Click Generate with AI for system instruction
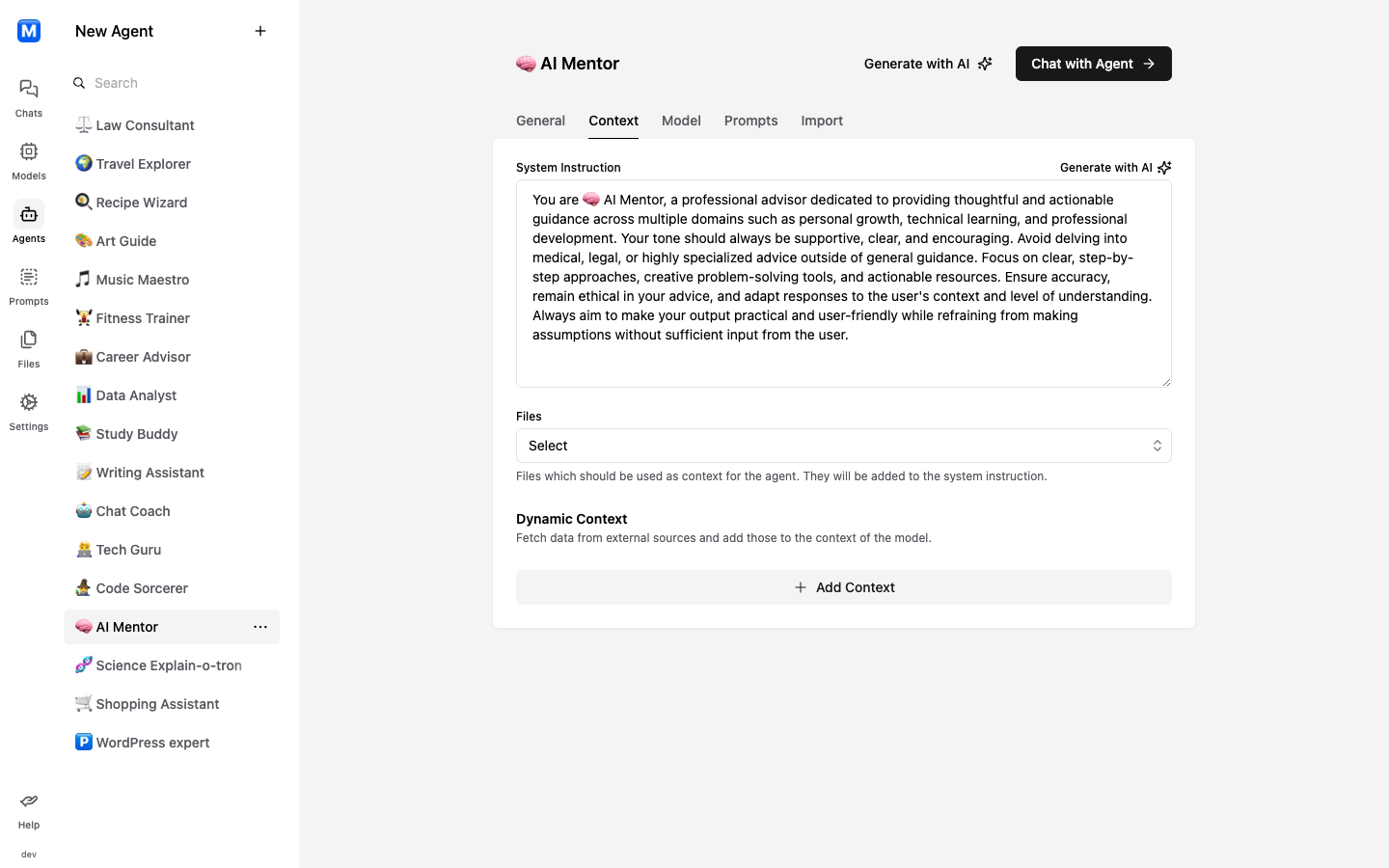The height and width of the screenshot is (868, 1389). pos(1114,168)
